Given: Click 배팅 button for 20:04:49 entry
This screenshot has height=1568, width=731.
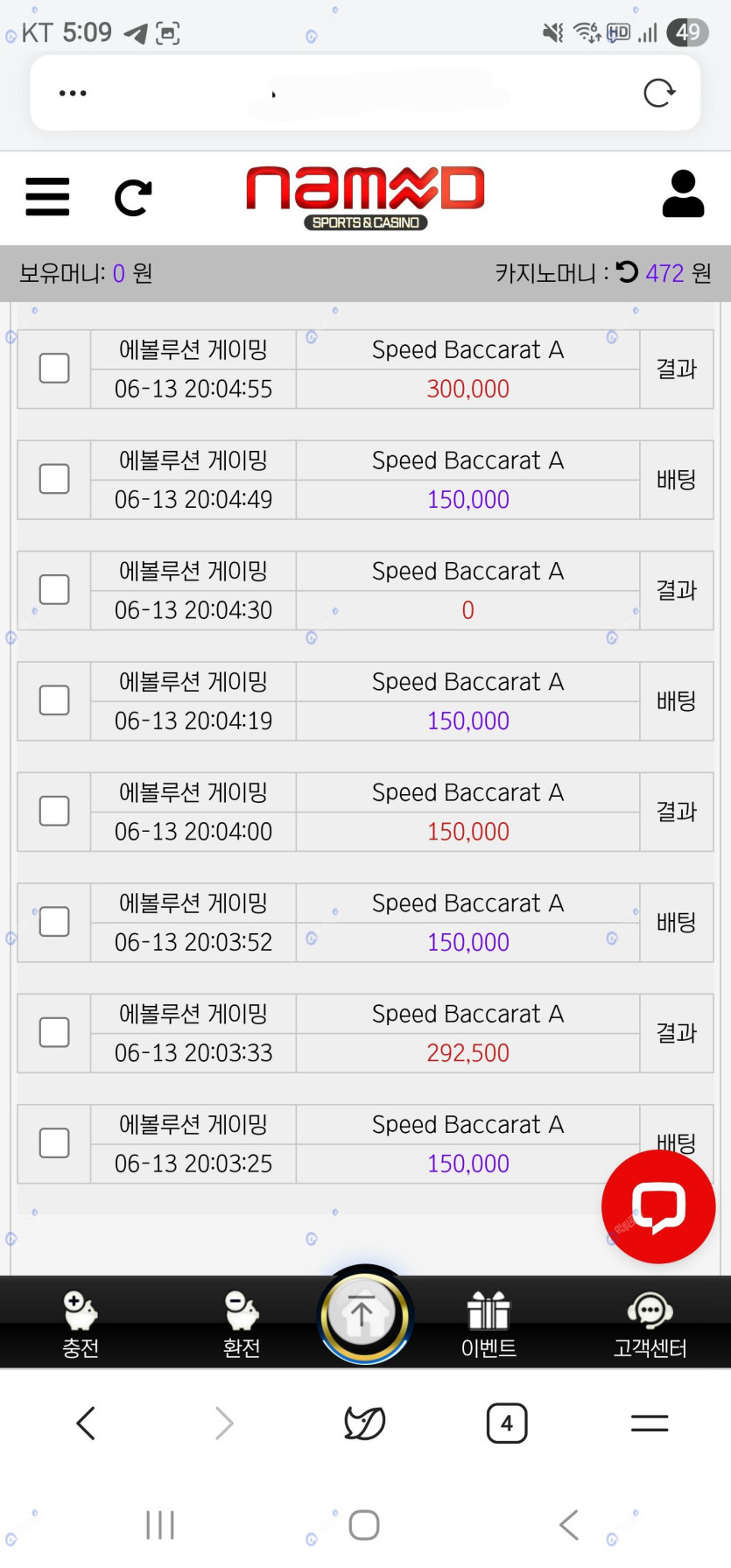Looking at the screenshot, I should [x=676, y=480].
